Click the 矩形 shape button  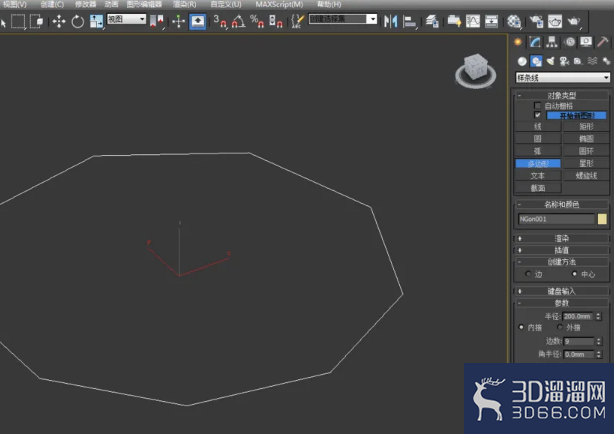point(586,126)
